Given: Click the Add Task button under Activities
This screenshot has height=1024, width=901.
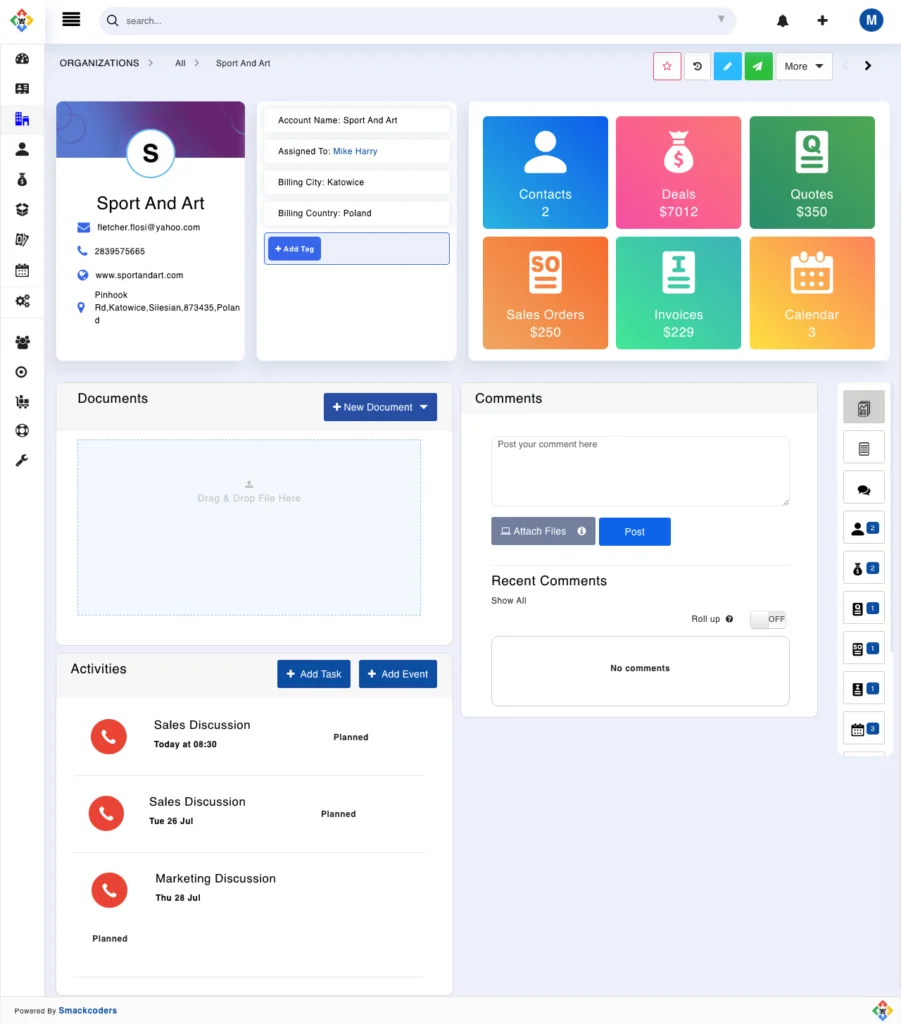Looking at the screenshot, I should (313, 674).
